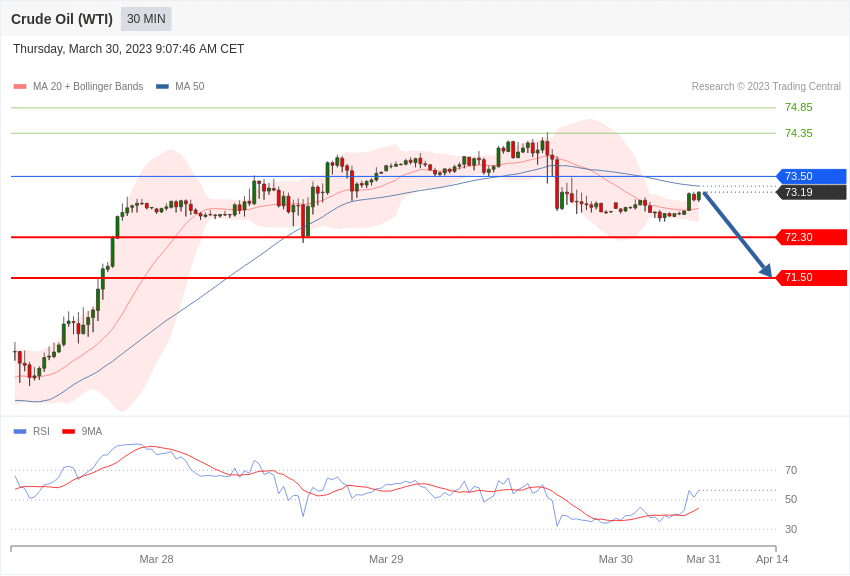This screenshot has width=850, height=576.
Task: Click the 30 MIN timeframe badge
Action: tap(146, 19)
